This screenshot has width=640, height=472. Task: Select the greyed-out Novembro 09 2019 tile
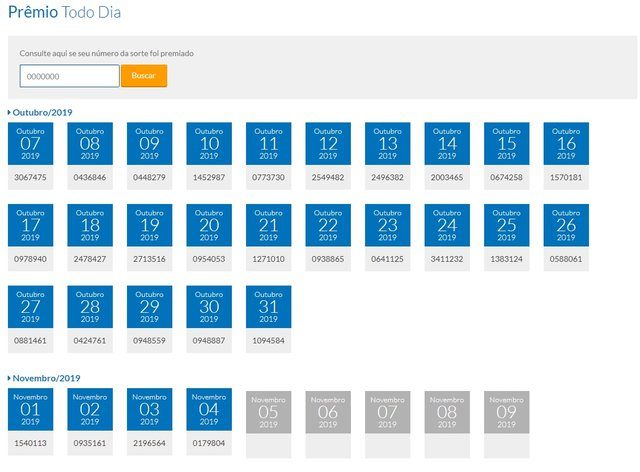[507, 411]
